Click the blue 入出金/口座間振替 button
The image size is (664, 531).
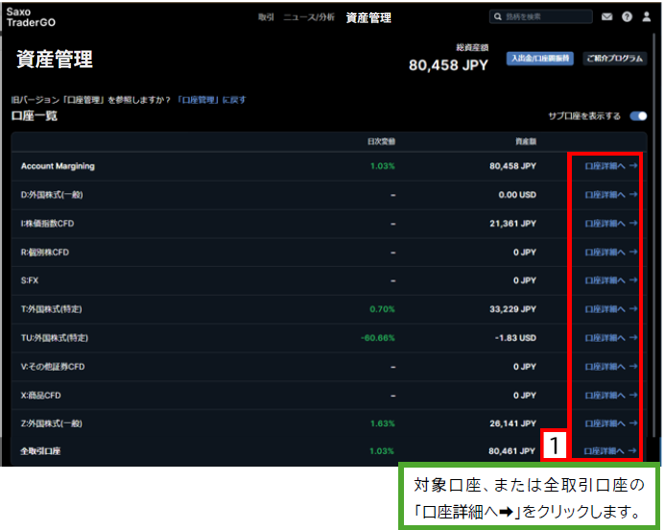(540, 58)
